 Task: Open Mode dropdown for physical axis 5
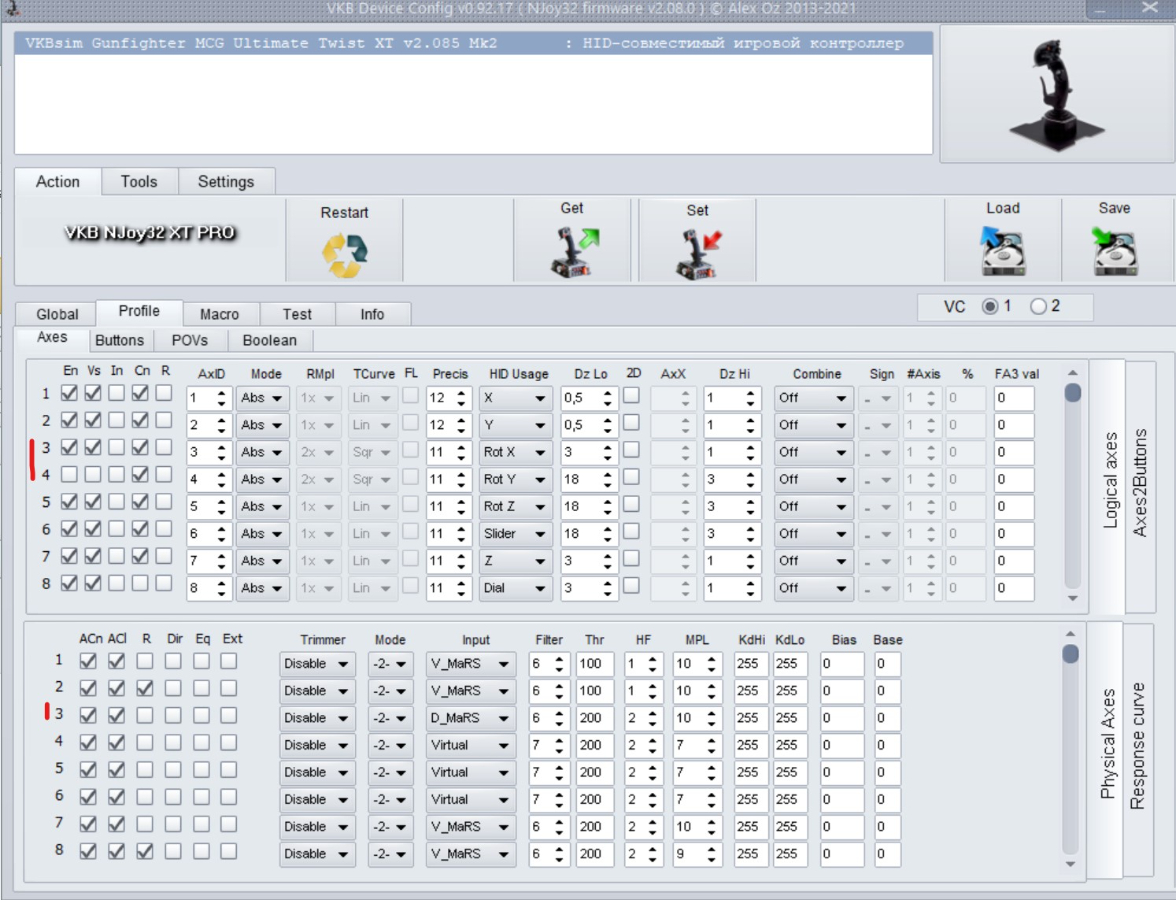(x=390, y=772)
